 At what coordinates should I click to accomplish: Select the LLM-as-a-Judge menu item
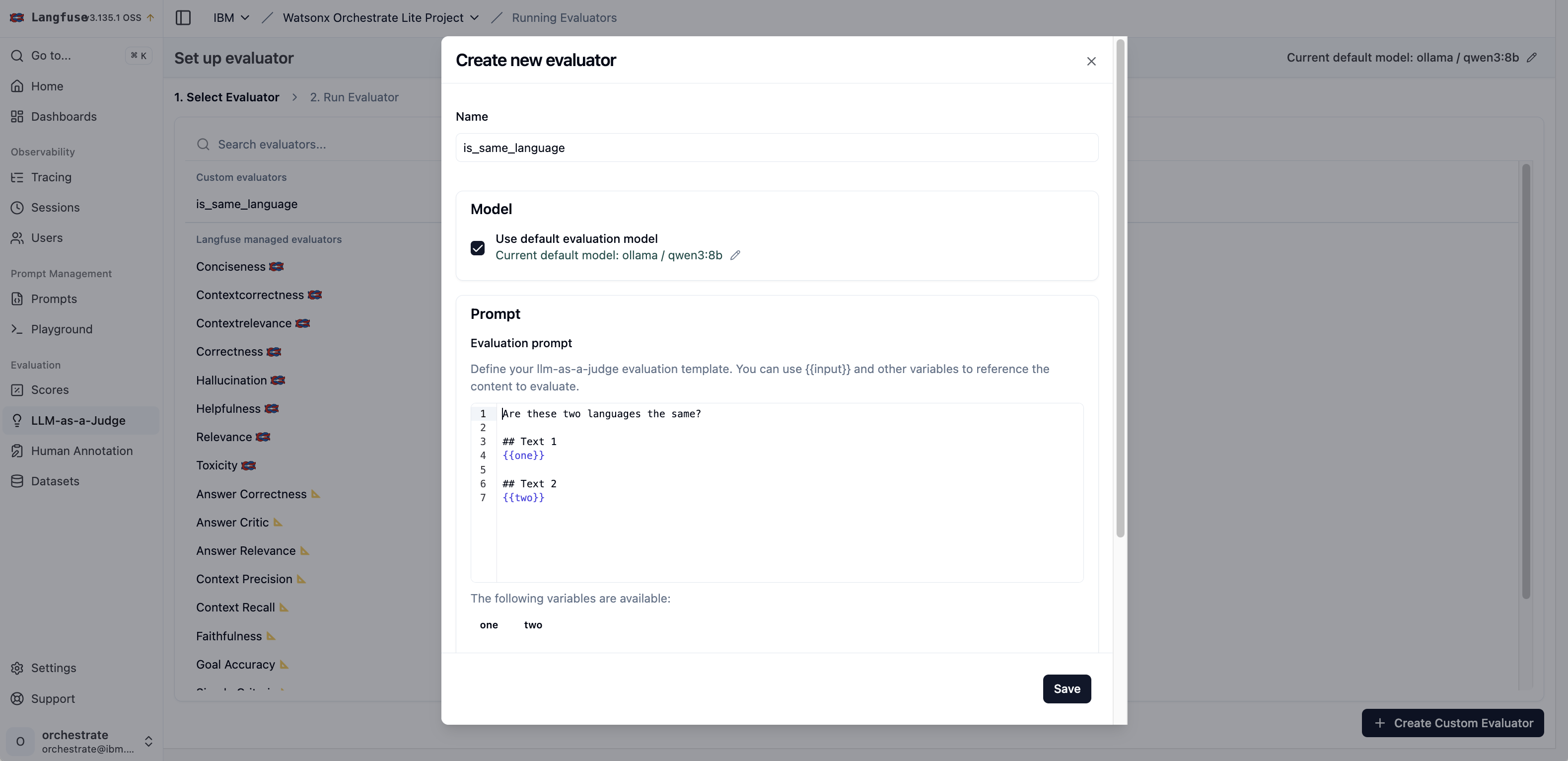coord(78,420)
